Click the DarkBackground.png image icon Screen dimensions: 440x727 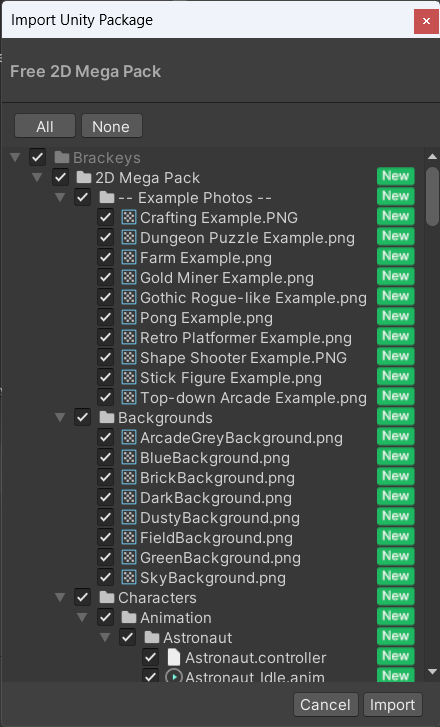click(x=128, y=497)
